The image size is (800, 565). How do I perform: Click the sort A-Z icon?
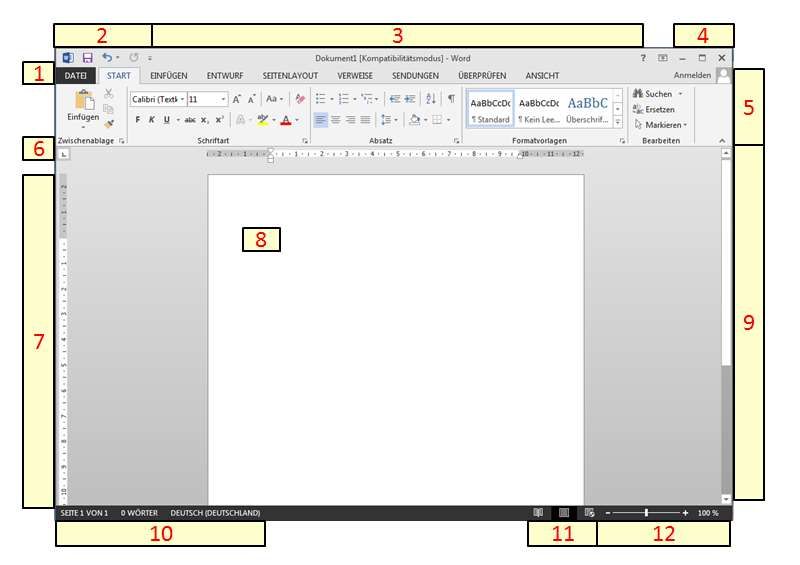[431, 99]
